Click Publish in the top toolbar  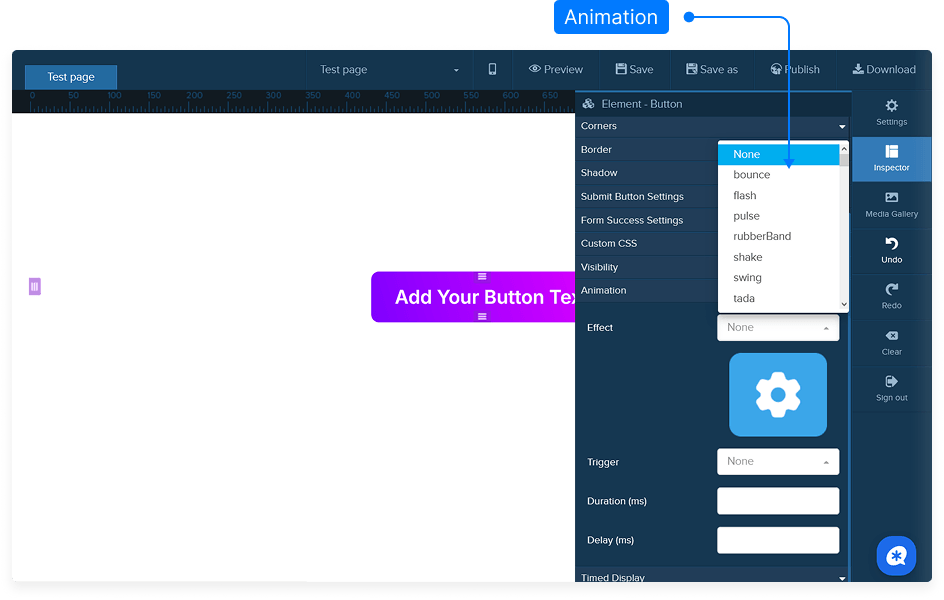(795, 69)
